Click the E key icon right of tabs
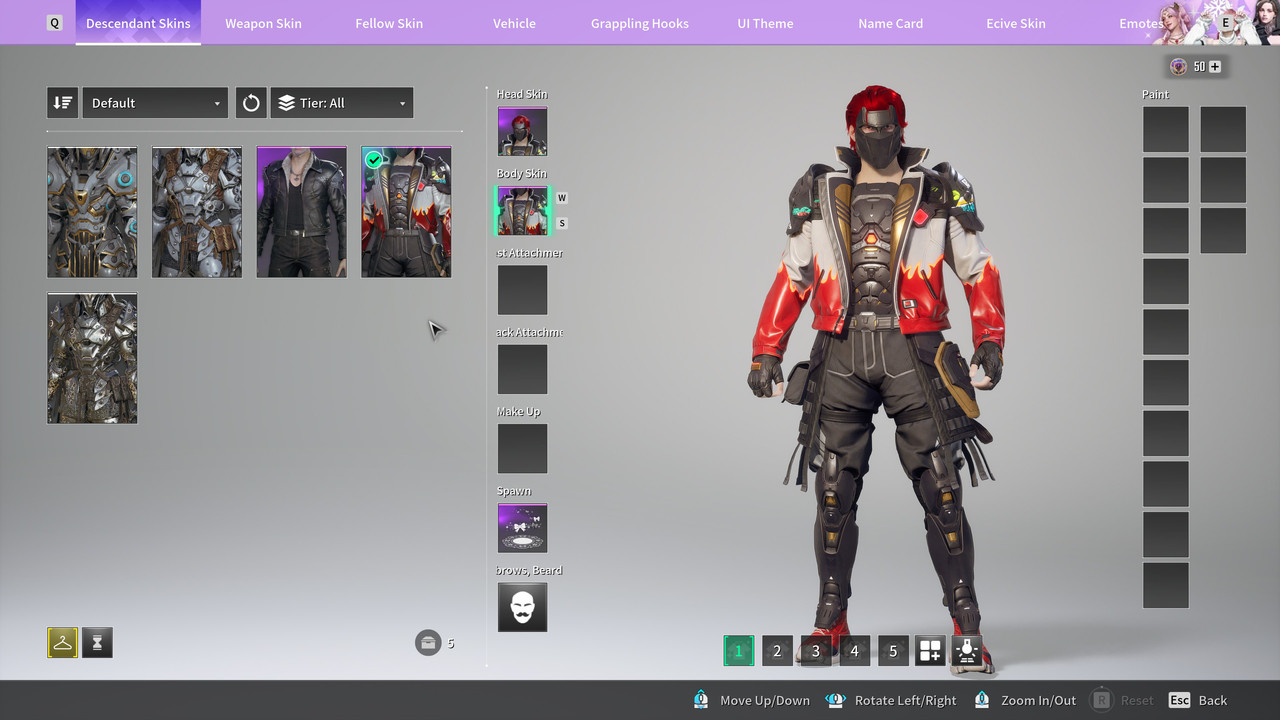 [1226, 23]
